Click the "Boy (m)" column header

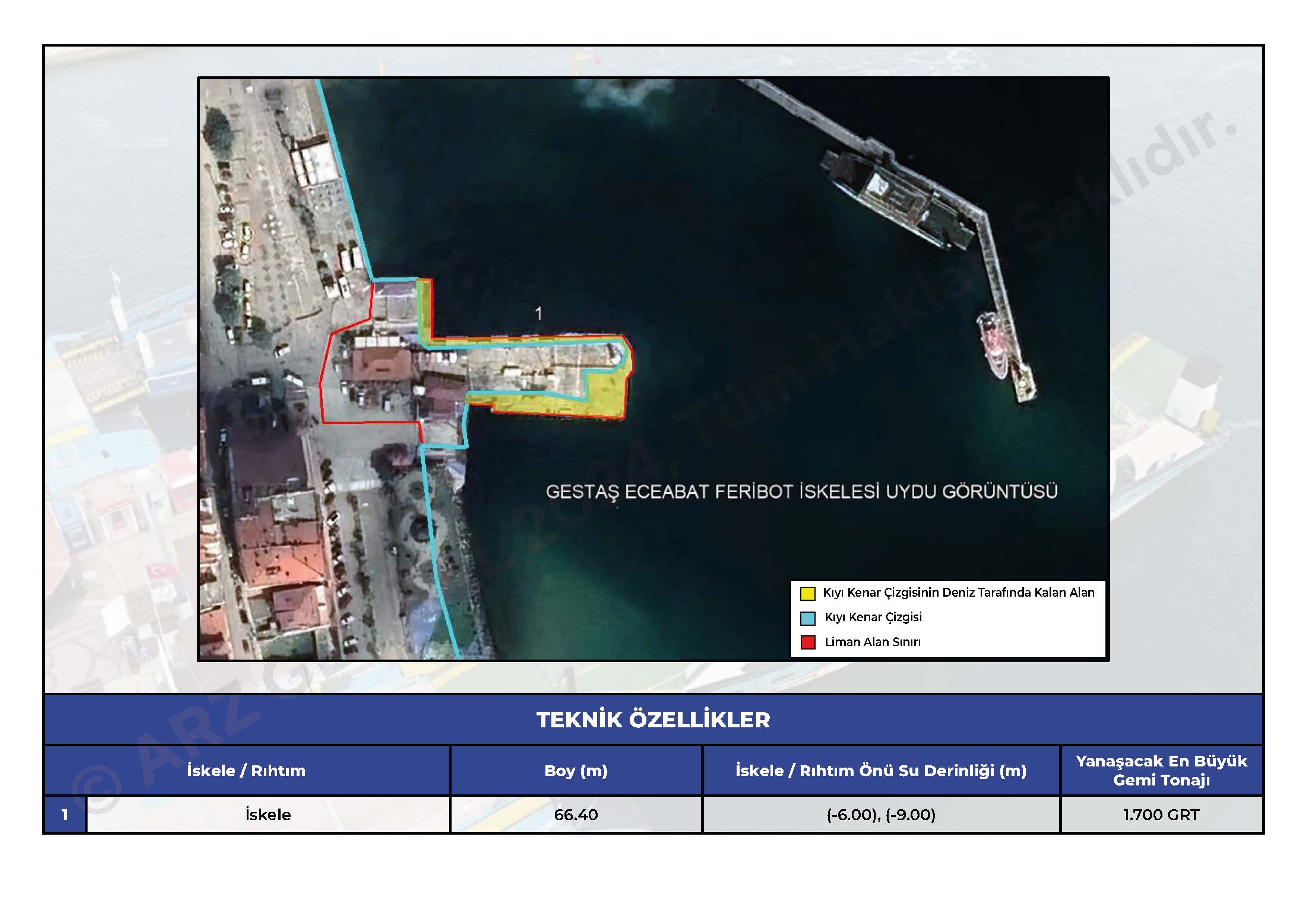click(x=576, y=771)
